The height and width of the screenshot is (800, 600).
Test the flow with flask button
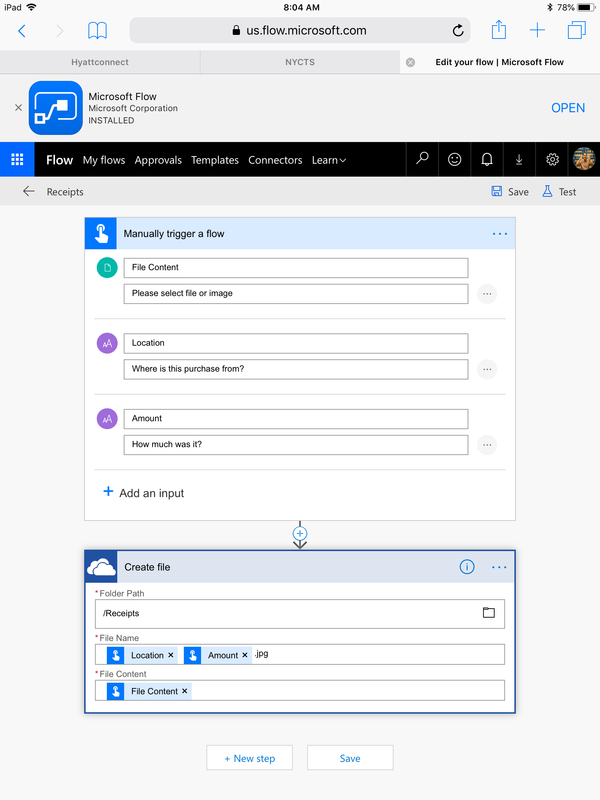559,192
